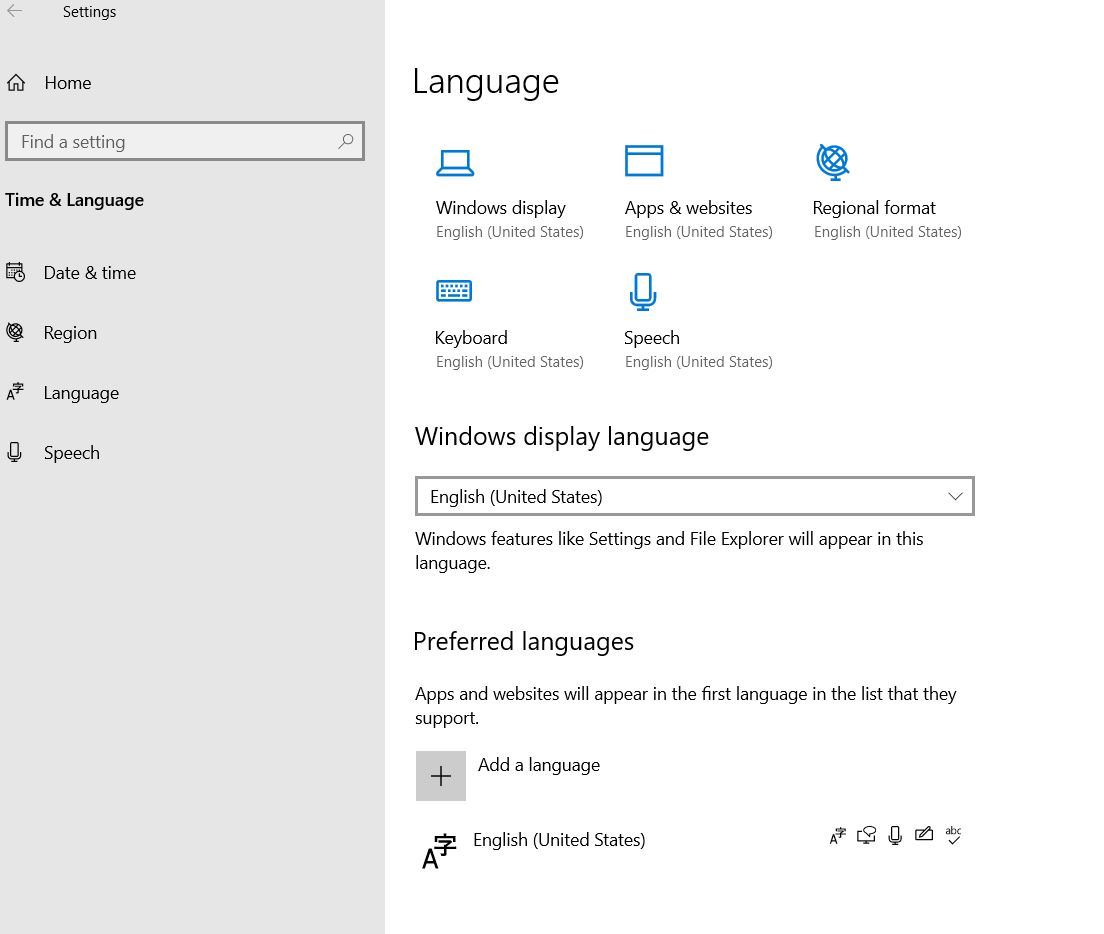This screenshot has height=934, width=1104.
Task: Click English (United States) under Windows display
Action: pos(510,232)
